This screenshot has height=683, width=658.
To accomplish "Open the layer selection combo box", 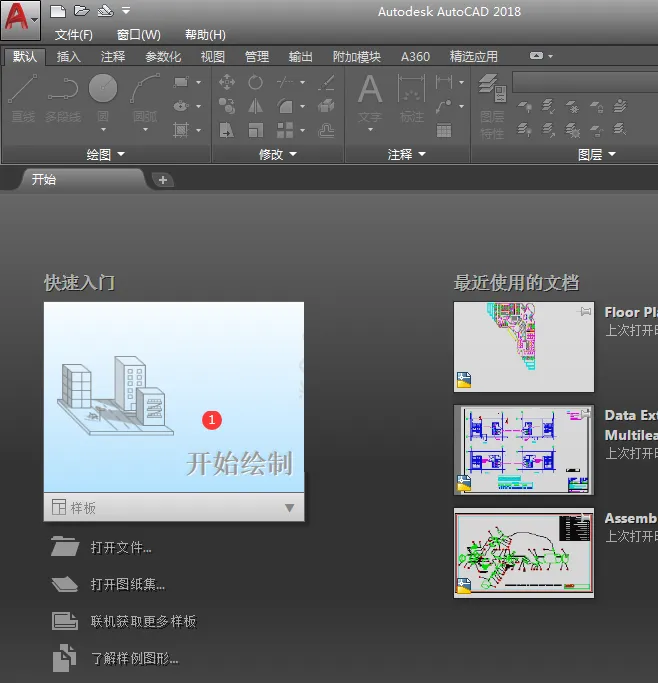I will (x=585, y=82).
